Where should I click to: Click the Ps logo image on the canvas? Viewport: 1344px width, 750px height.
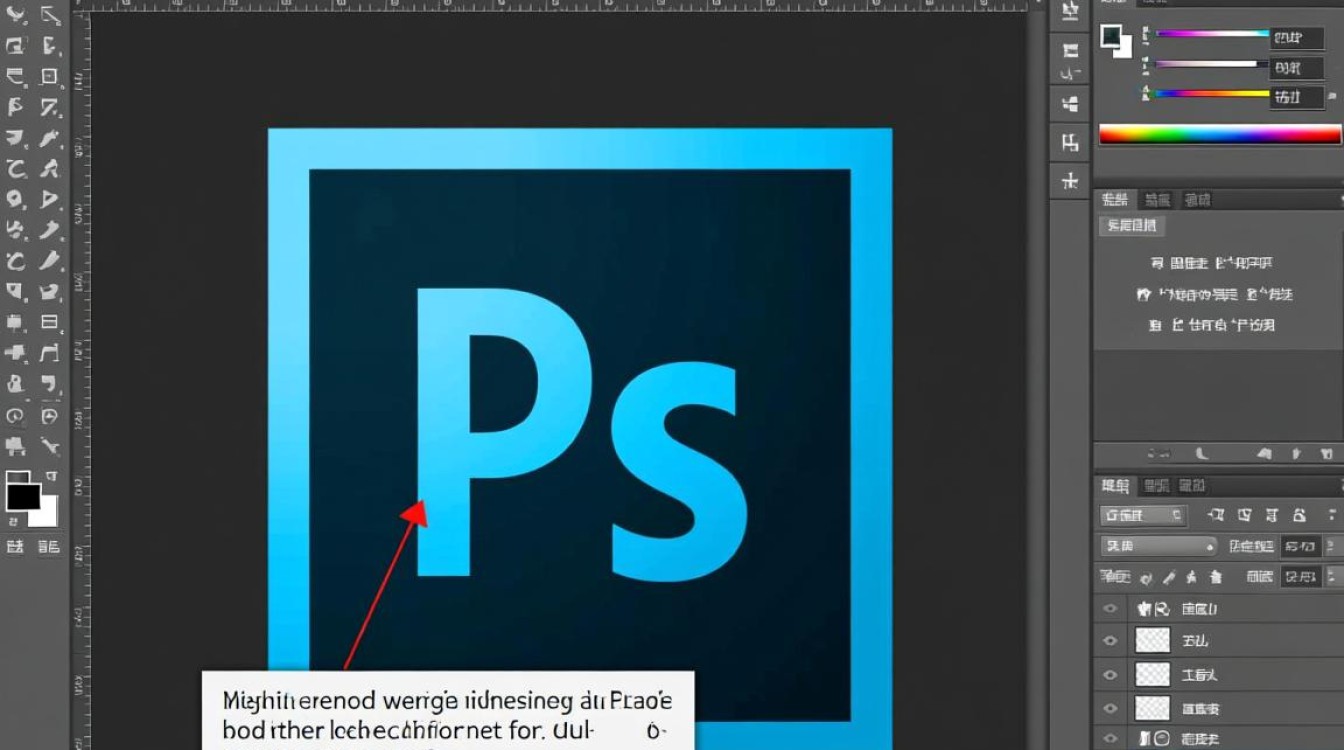[579, 439]
